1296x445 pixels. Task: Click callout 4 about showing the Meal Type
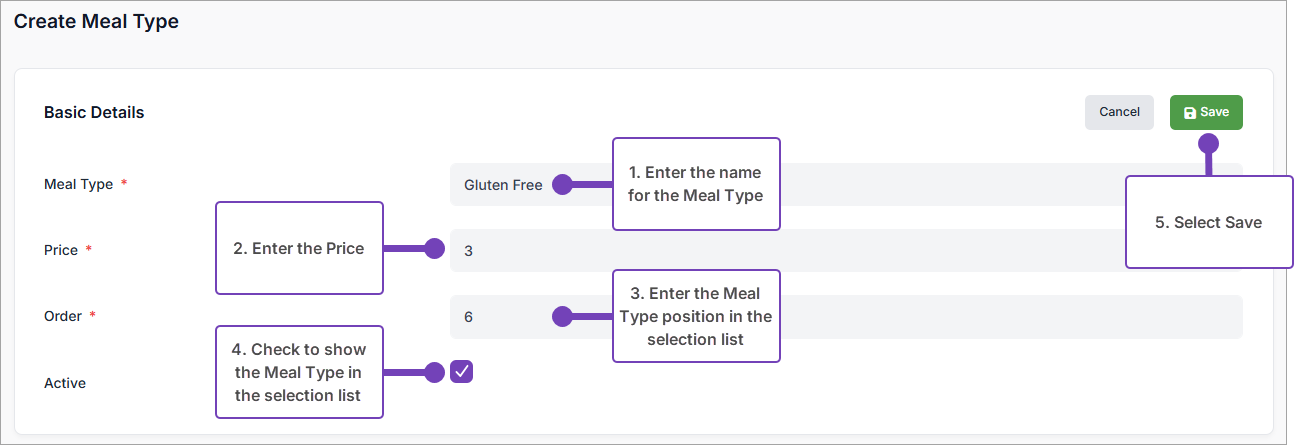pyautogui.click(x=300, y=372)
